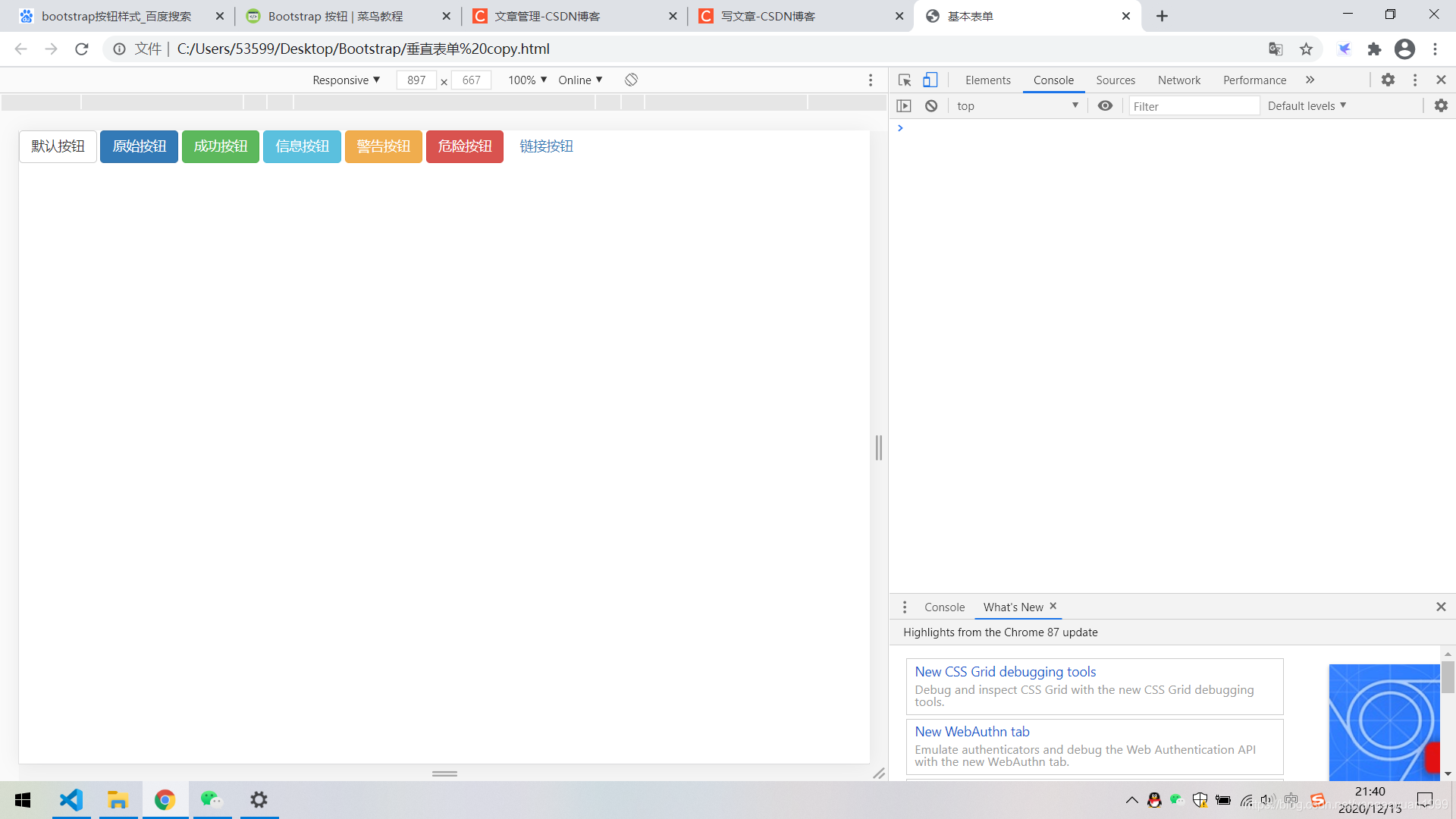This screenshot has width=1456, height=819.
Task: Click the What's New panel scrollbar
Action: [1448, 676]
